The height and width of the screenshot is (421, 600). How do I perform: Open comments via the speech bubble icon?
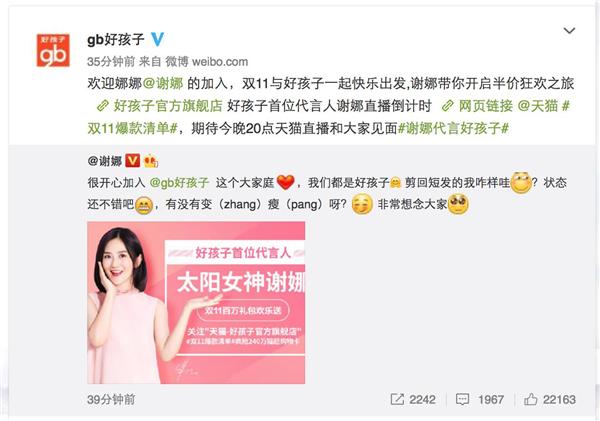click(x=462, y=399)
